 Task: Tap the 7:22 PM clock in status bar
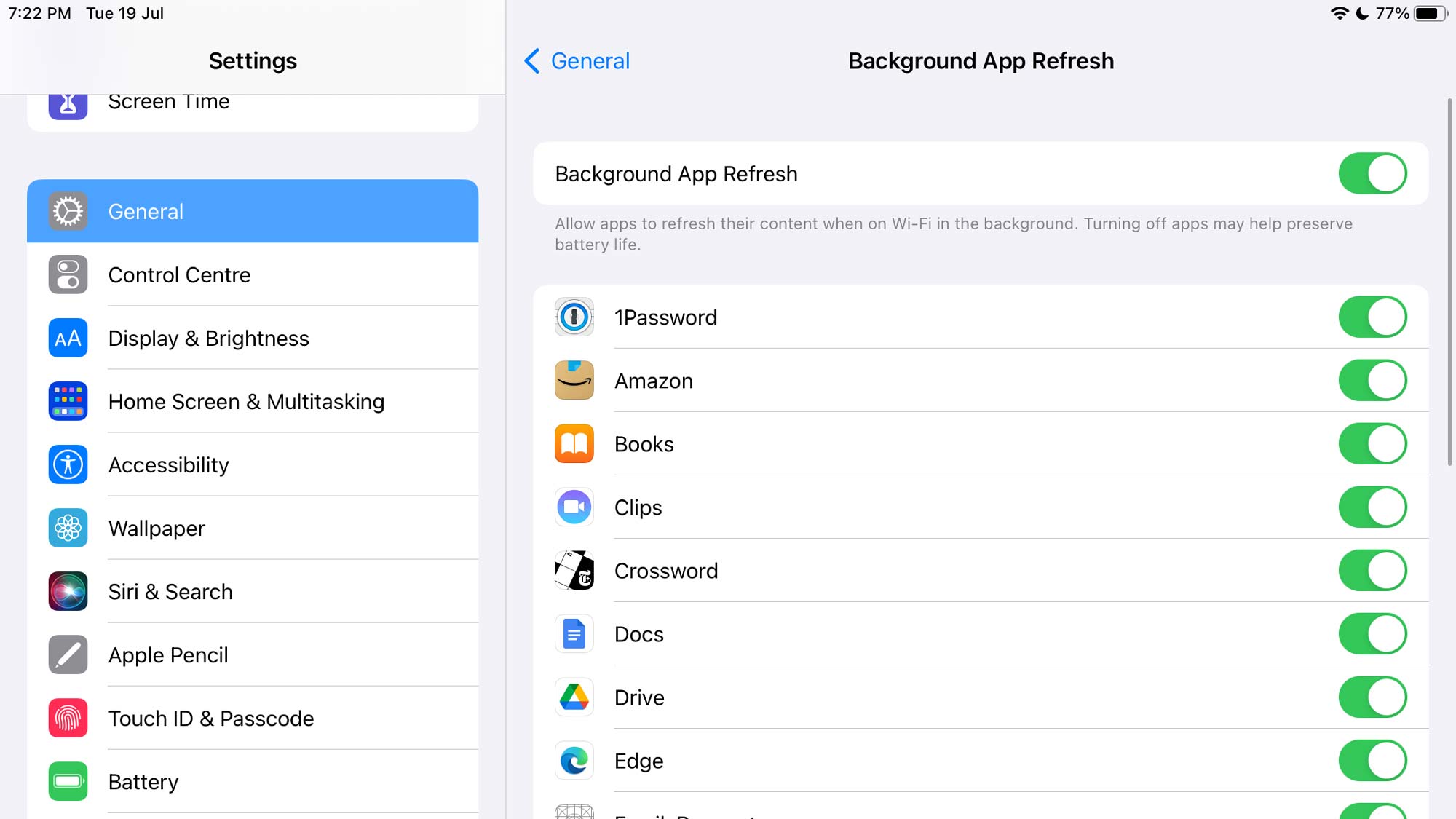click(x=39, y=14)
